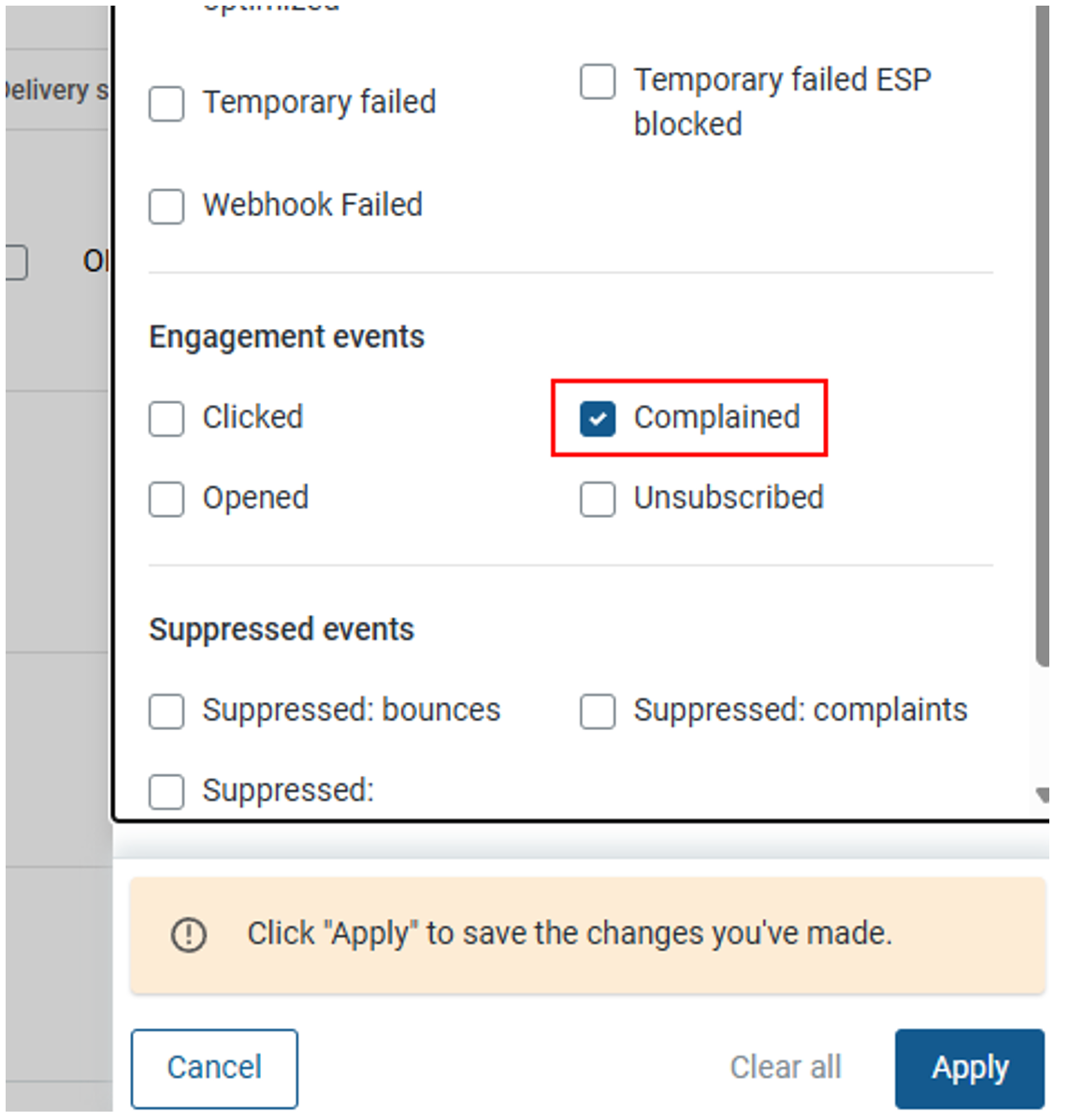Click the filter panel scrollbar thumb
This screenshot has height=1120, width=1083.
(x=1042, y=336)
